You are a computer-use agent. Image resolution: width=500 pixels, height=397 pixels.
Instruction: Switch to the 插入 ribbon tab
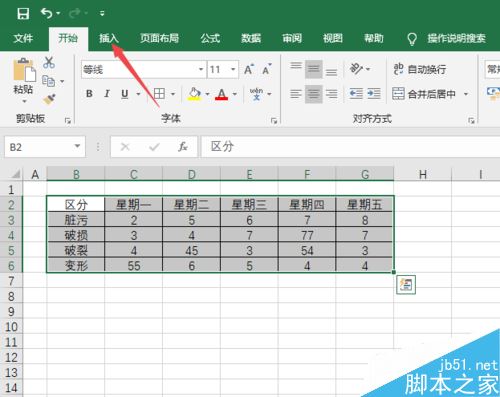coord(109,38)
